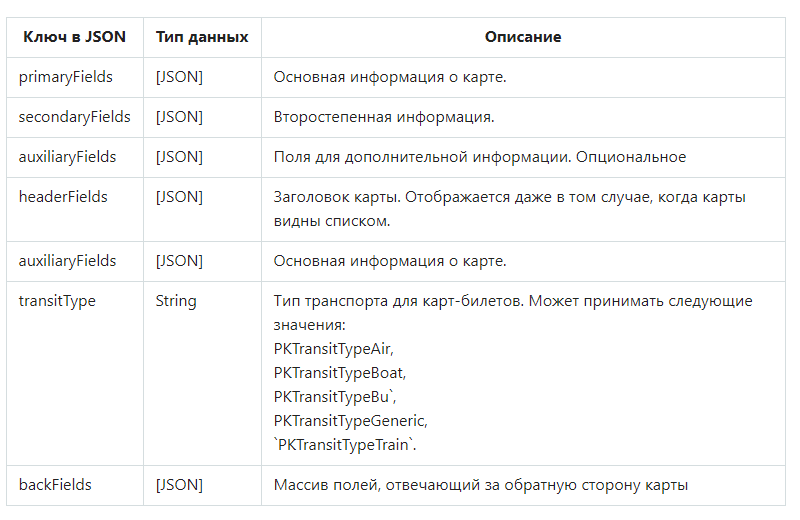Select the secondaryFields key cell
This screenshot has height=520, width=800.
coord(74,117)
